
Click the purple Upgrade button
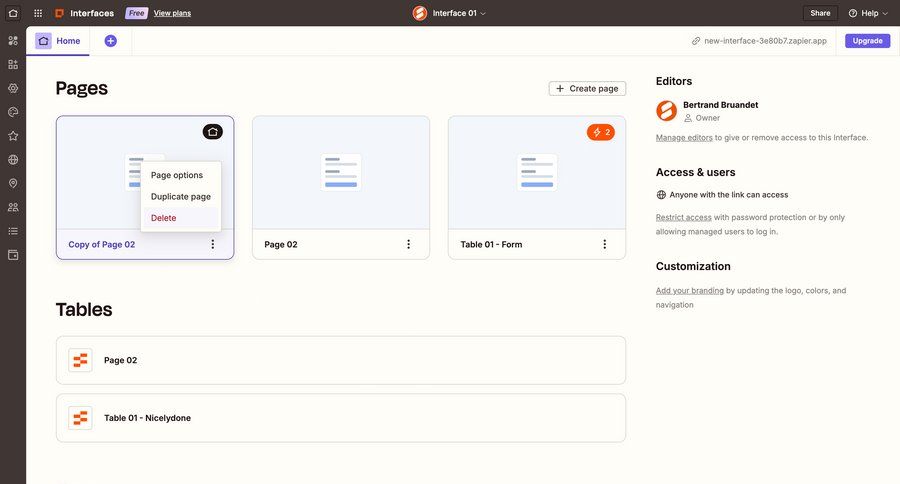[867, 41]
